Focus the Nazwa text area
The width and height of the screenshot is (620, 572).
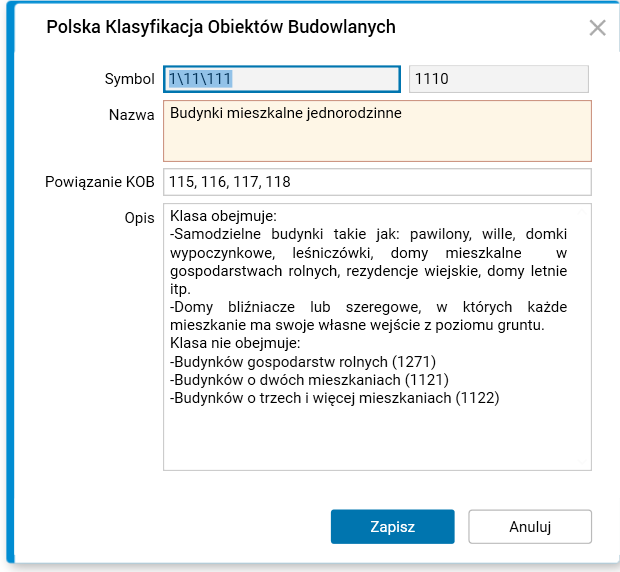(x=377, y=131)
